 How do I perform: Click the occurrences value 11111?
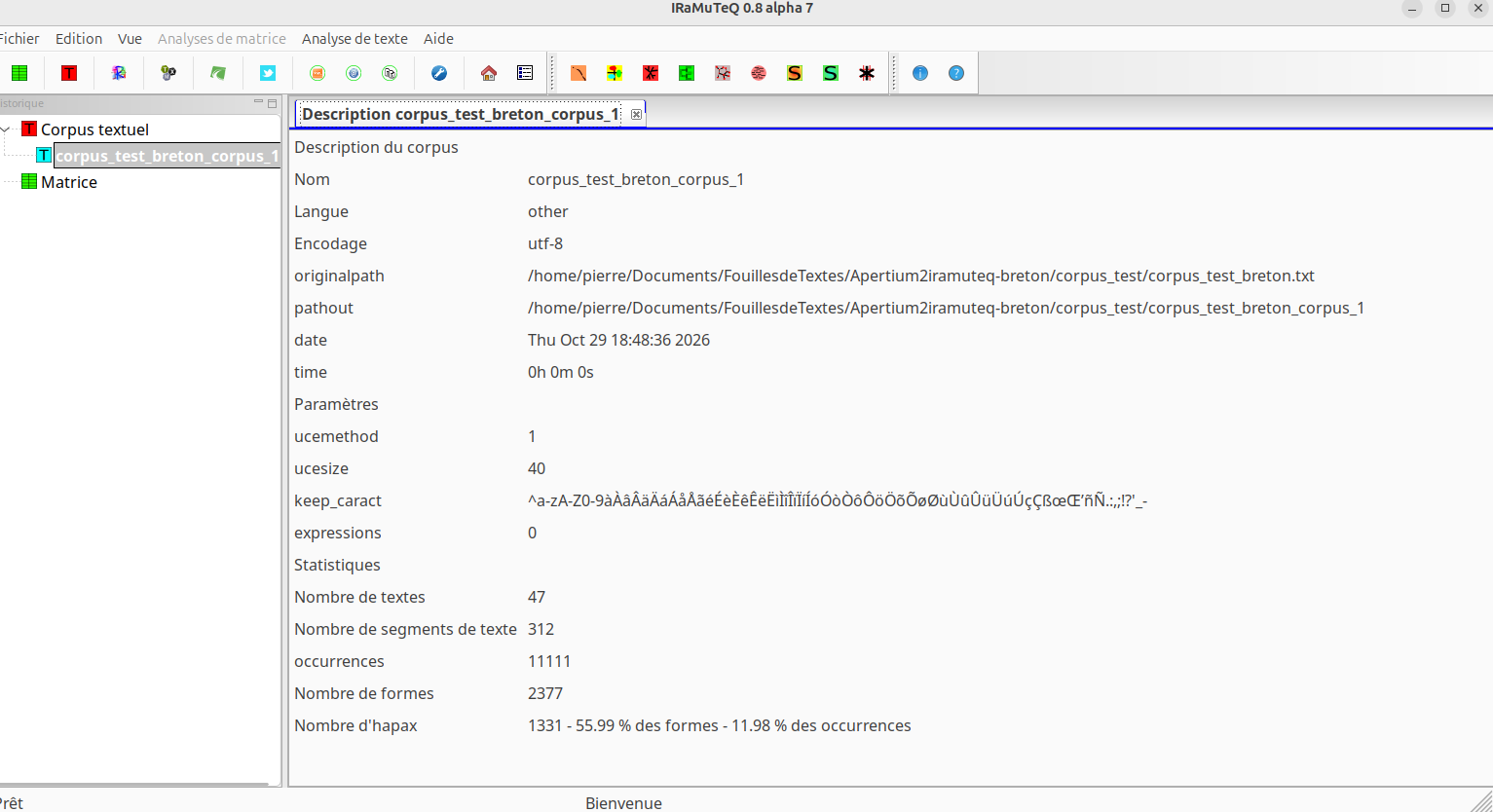click(549, 661)
